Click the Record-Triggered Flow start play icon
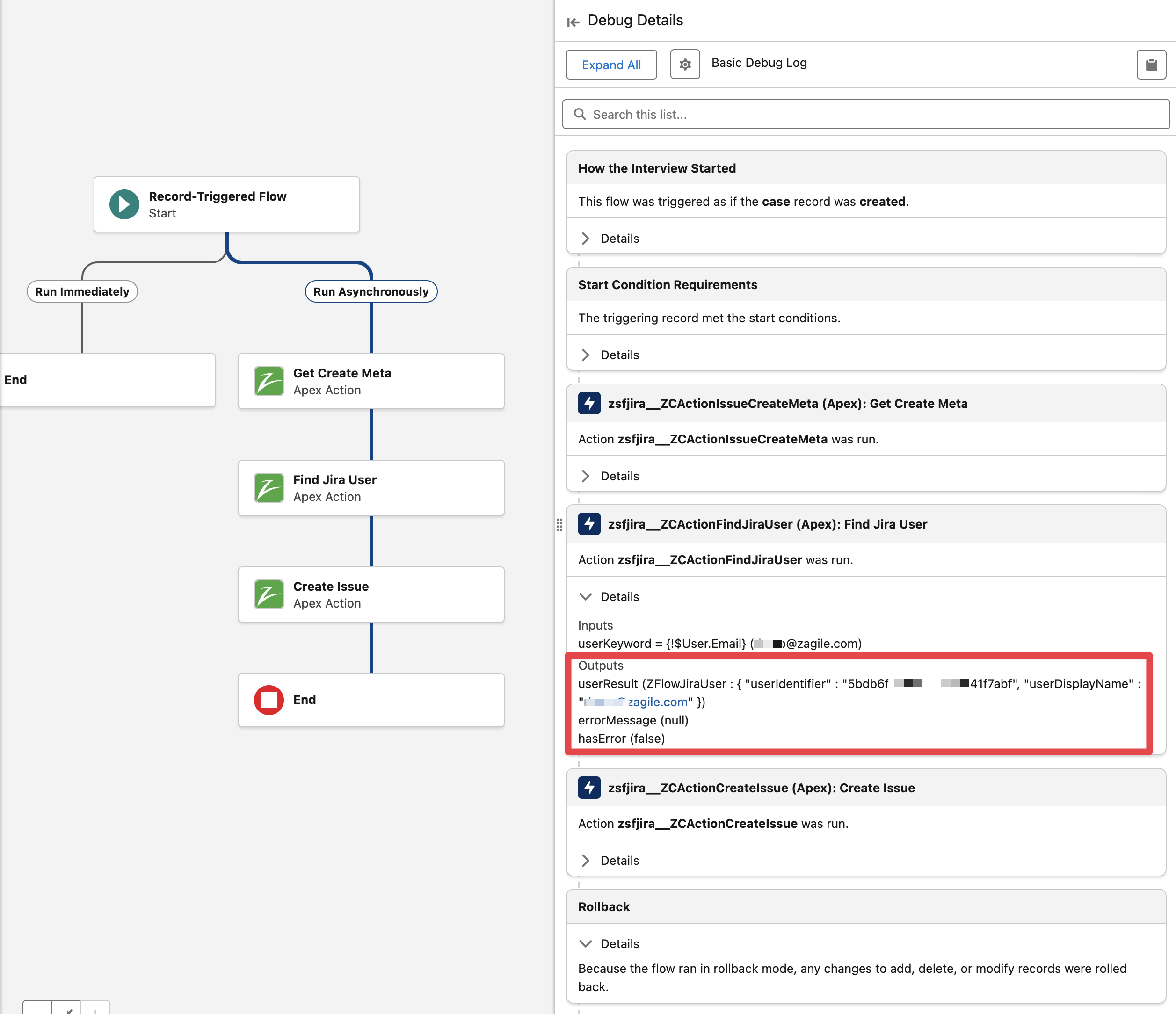The image size is (1176, 1014). 124,204
